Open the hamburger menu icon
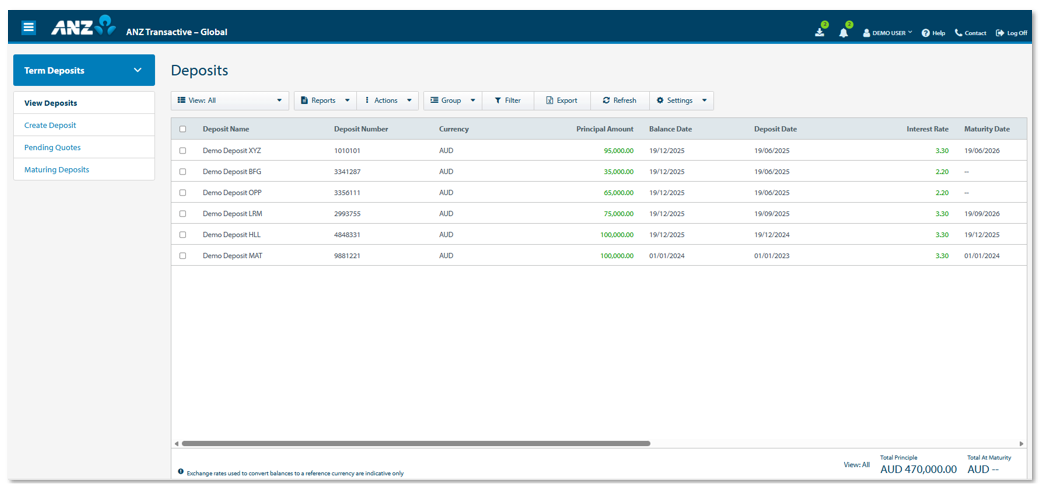The width and height of the screenshot is (1041, 484). click(29, 28)
